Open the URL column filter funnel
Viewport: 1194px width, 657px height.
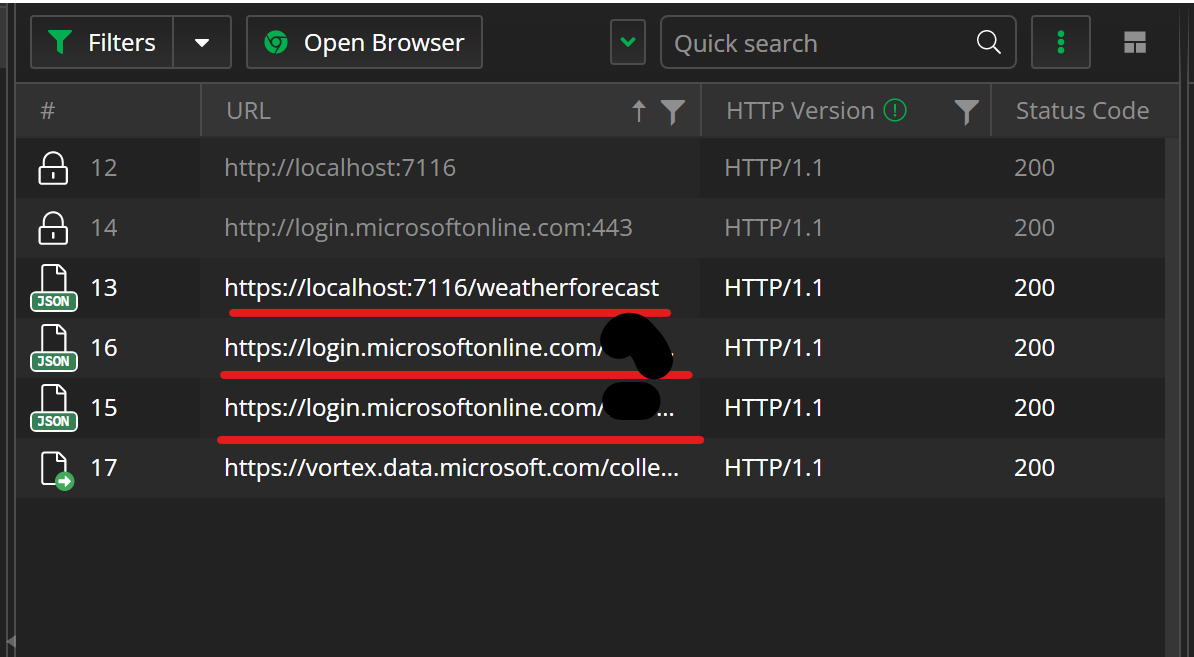pos(673,112)
